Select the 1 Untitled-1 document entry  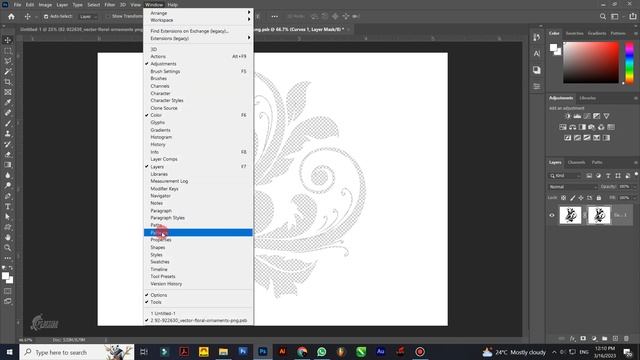click(198, 313)
